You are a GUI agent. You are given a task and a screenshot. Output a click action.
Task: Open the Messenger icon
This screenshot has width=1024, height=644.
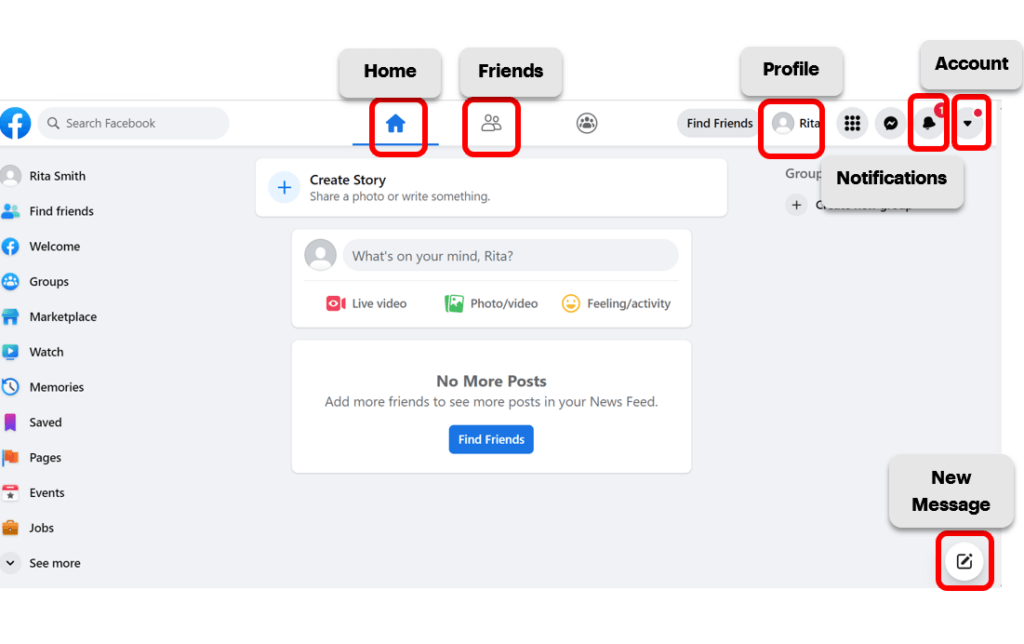pos(890,123)
